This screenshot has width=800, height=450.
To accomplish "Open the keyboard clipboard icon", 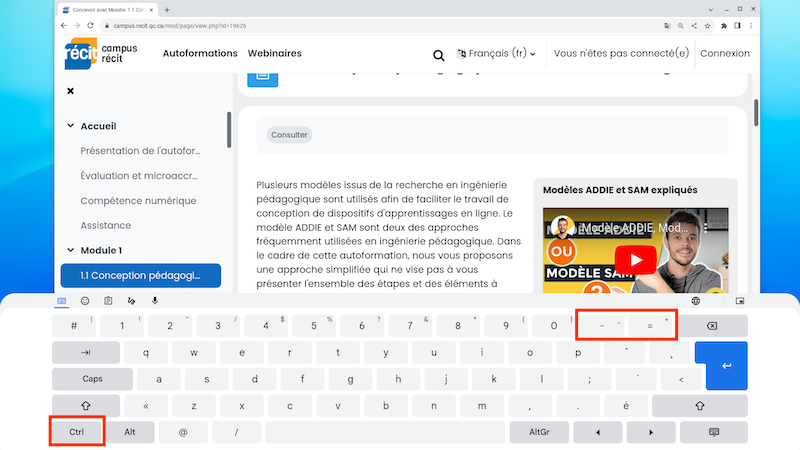I will pos(108,300).
